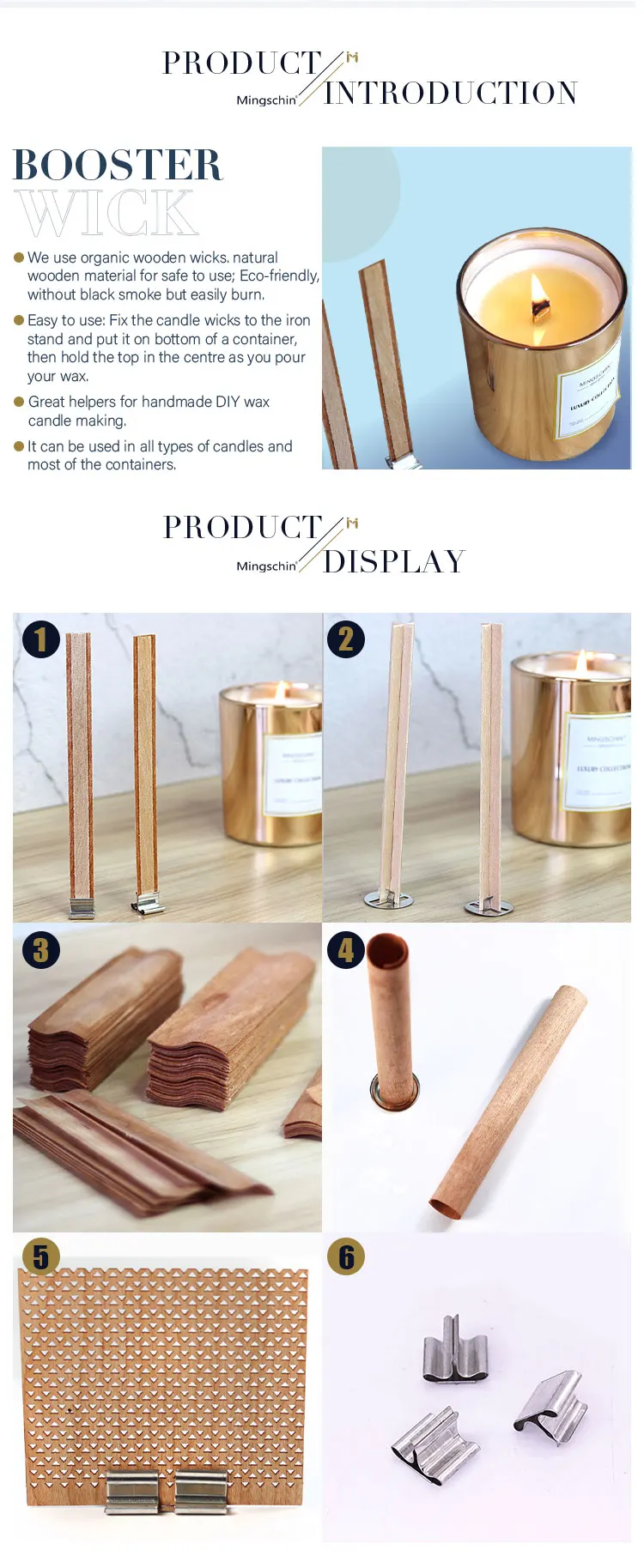This screenshot has width=644, height=1568.
Task: Select image of flat wicks with clips
Action: pos(167,767)
